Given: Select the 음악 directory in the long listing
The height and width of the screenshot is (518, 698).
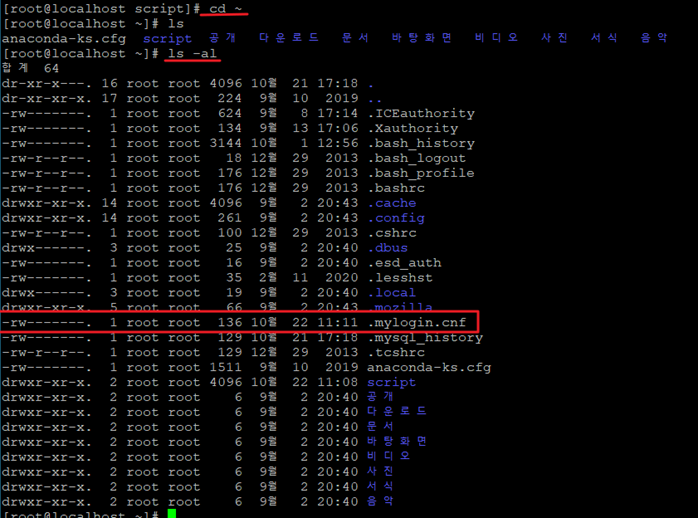Looking at the screenshot, I should (x=380, y=501).
